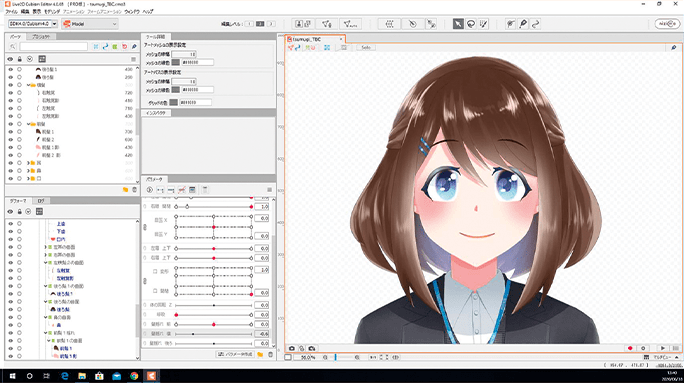Select the manual mesh edit tool

(x=327, y=24)
